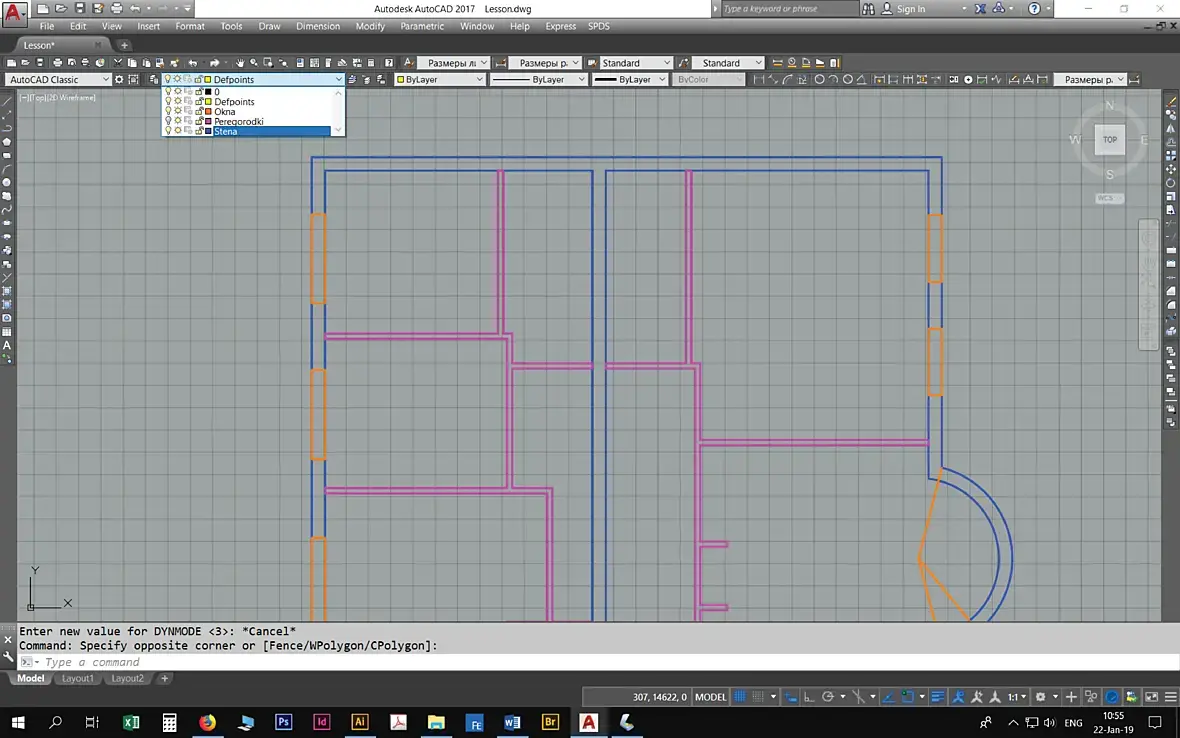Image resolution: width=1180 pixels, height=738 pixels.
Task: Click the Help question mark toolbar icon
Action: coord(389,62)
